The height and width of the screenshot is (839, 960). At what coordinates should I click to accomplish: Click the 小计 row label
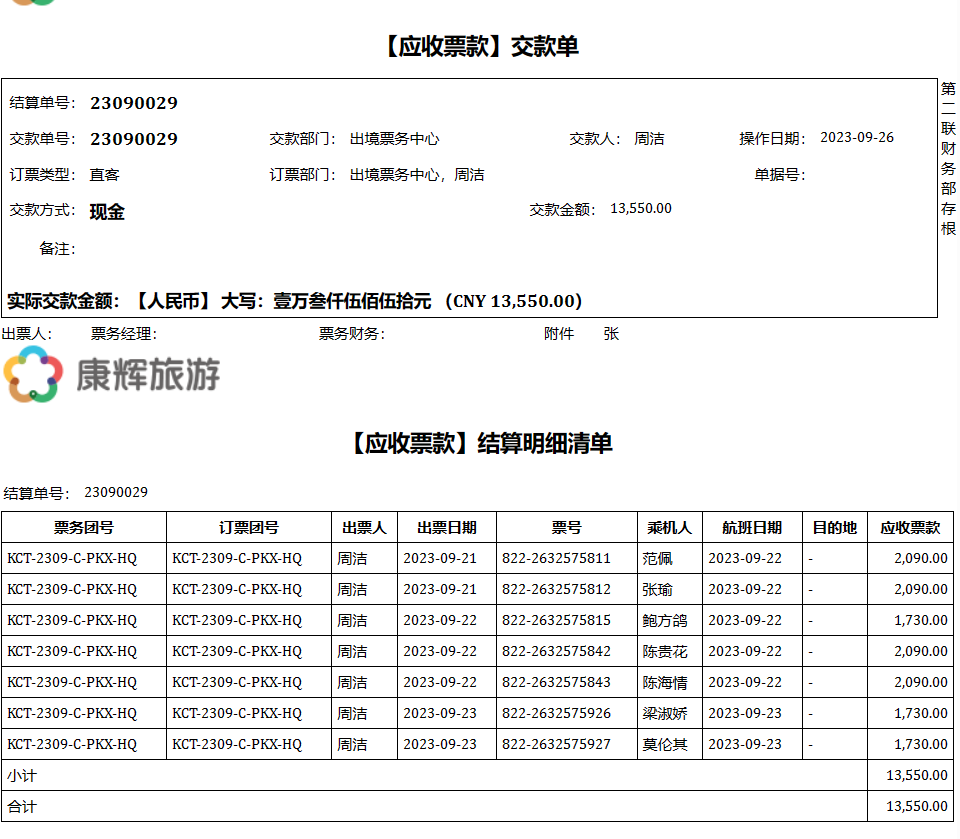point(21,775)
